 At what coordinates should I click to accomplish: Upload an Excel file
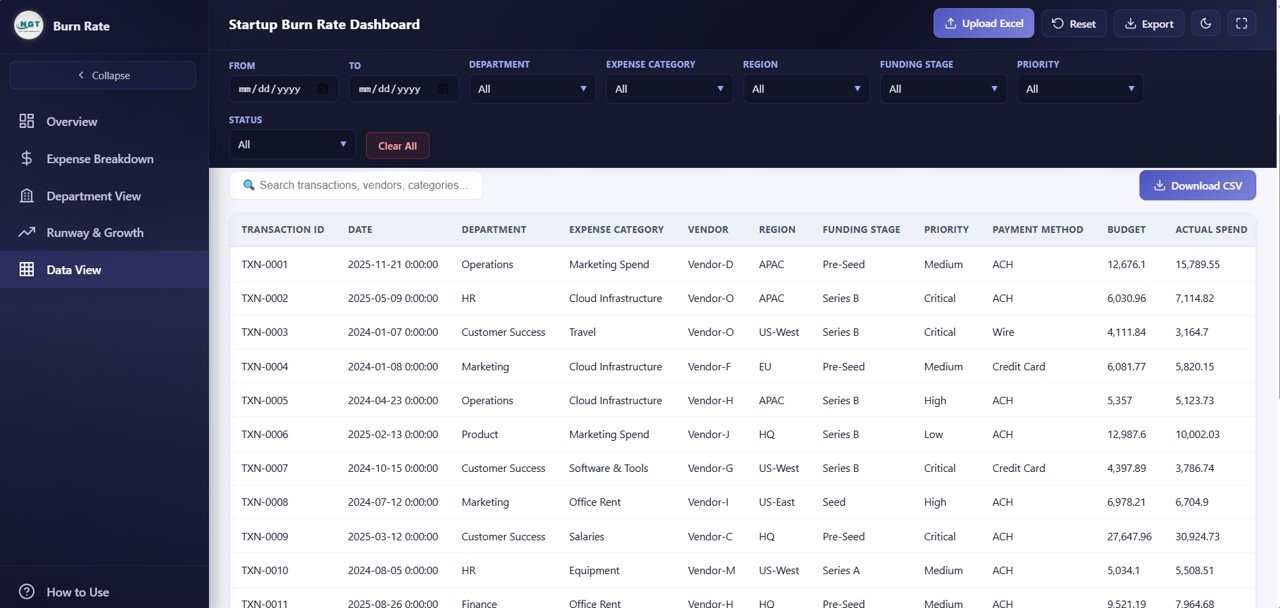click(983, 21)
